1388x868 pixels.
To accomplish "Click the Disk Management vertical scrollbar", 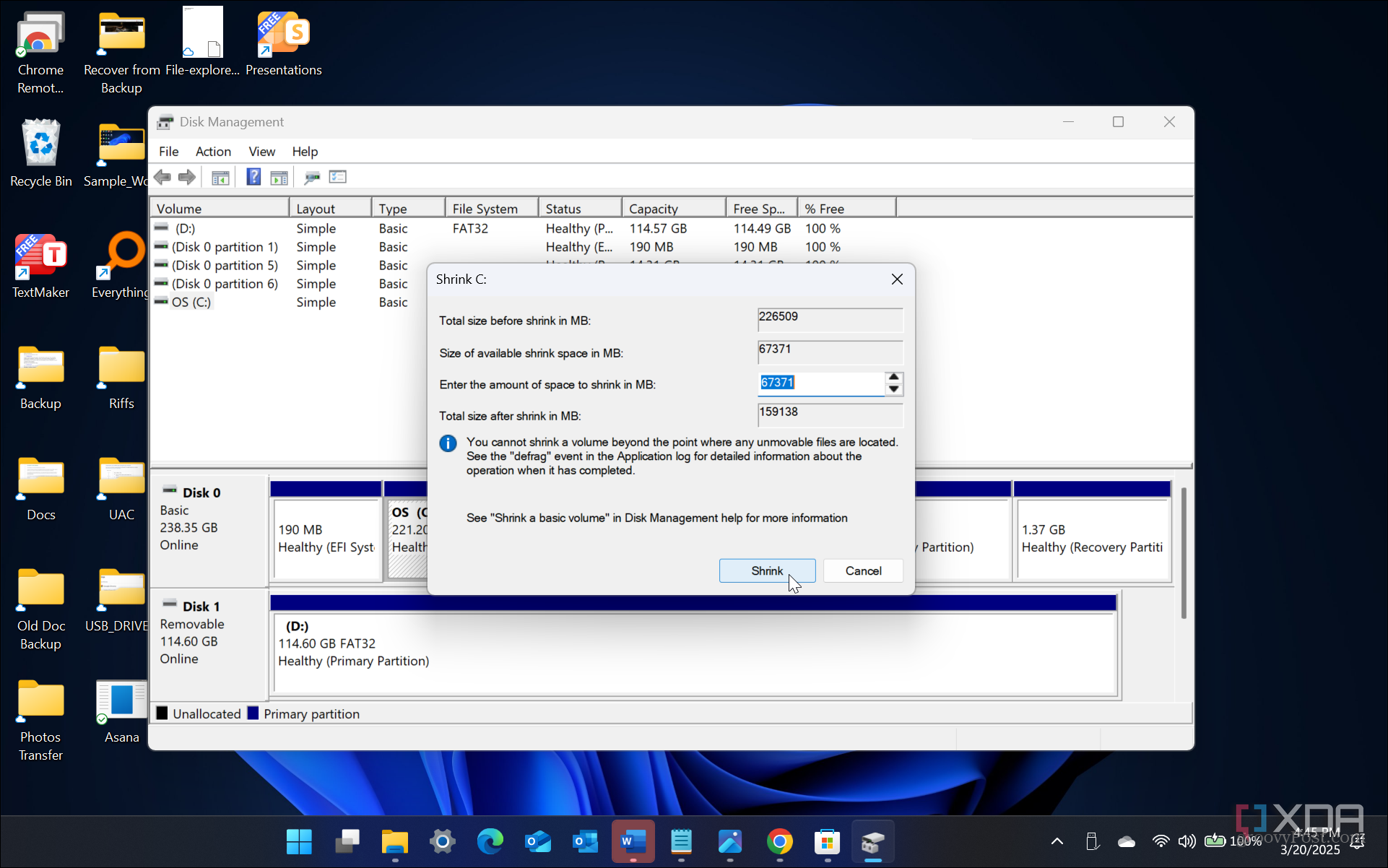I will pos(1183,552).
